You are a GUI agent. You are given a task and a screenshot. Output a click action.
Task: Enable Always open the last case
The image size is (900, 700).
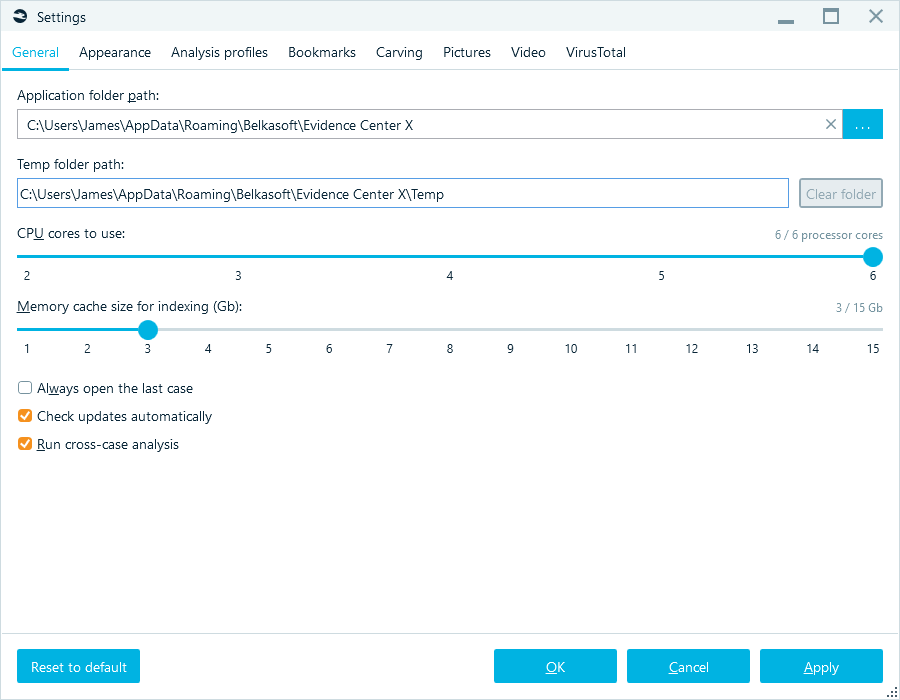click(x=25, y=388)
